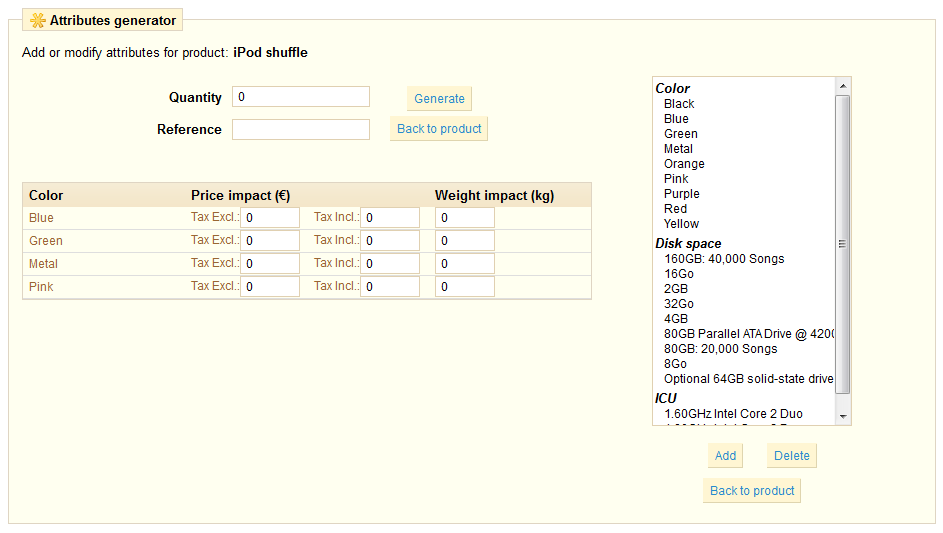The width and height of the screenshot is (943, 533).
Task: Select Blue in the attribute listbox
Action: (x=676, y=119)
